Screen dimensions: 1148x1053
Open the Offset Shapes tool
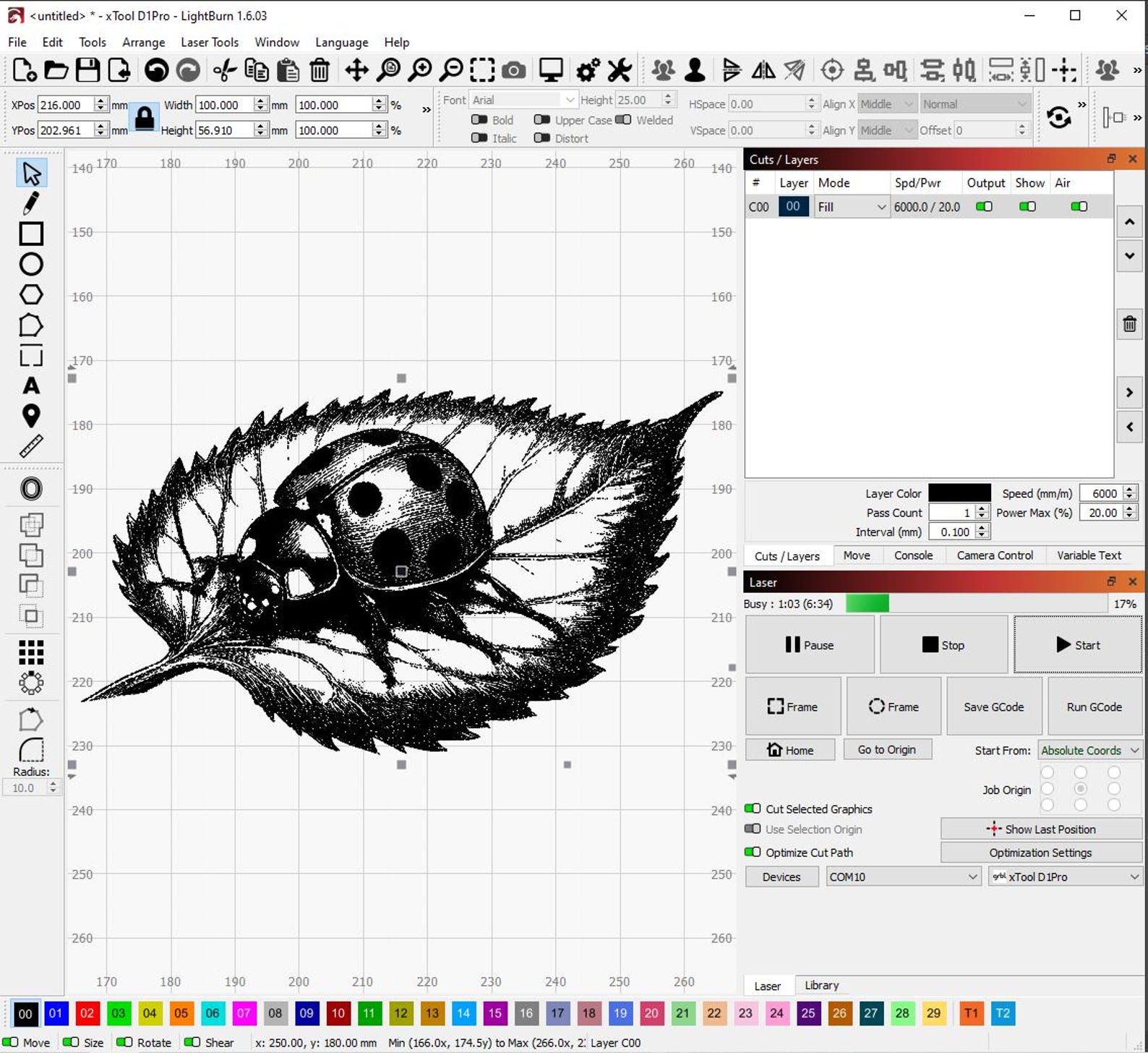point(30,489)
